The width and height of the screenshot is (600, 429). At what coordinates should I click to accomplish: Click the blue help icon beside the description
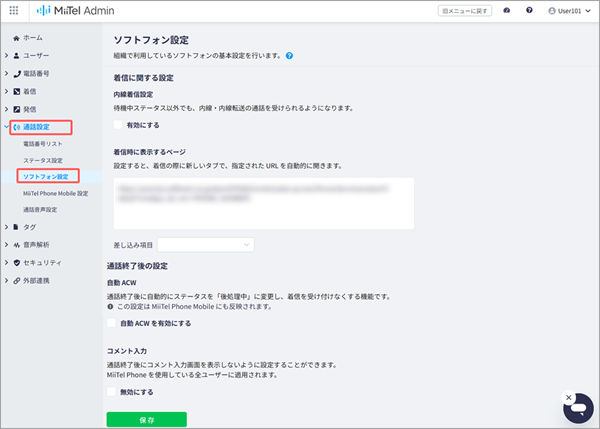pos(289,56)
